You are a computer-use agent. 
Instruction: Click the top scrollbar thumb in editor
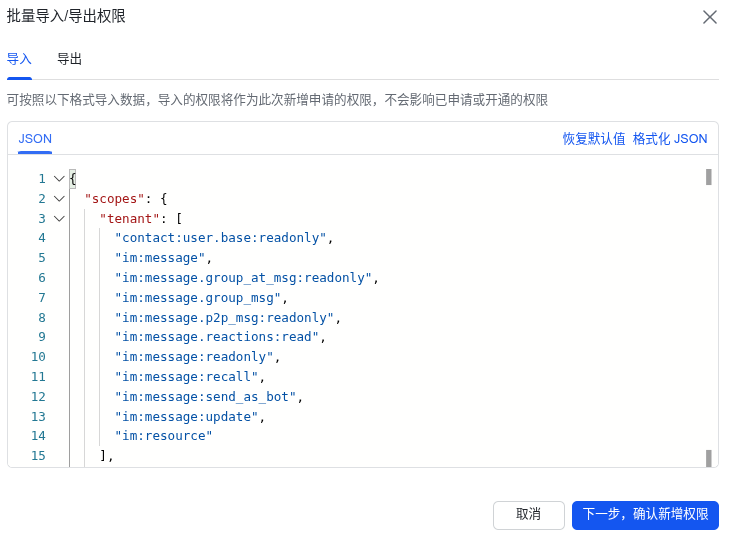click(708, 177)
